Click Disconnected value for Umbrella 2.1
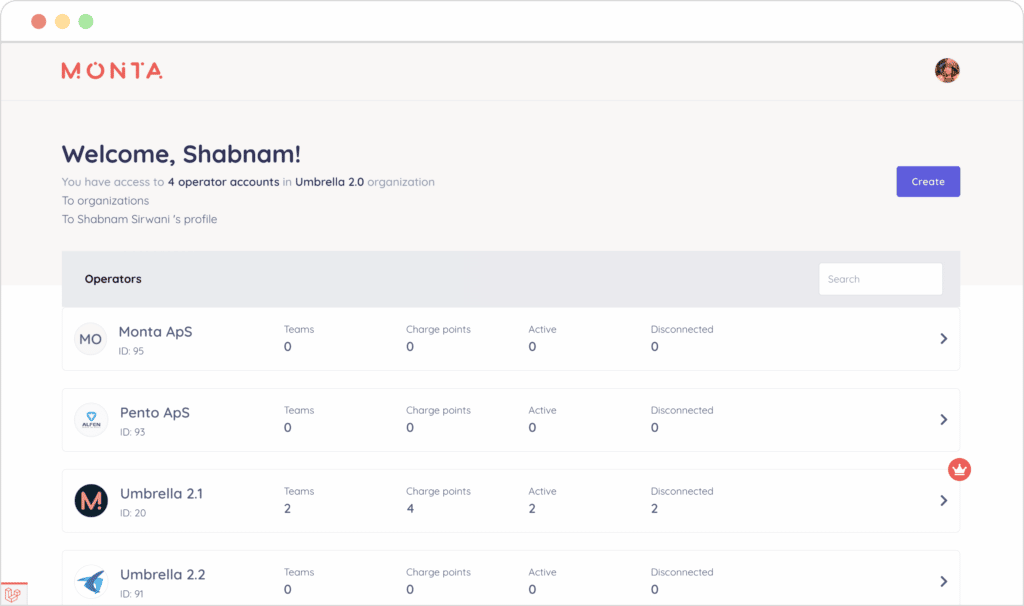Screen dimensions: 1024x606 click(654, 509)
